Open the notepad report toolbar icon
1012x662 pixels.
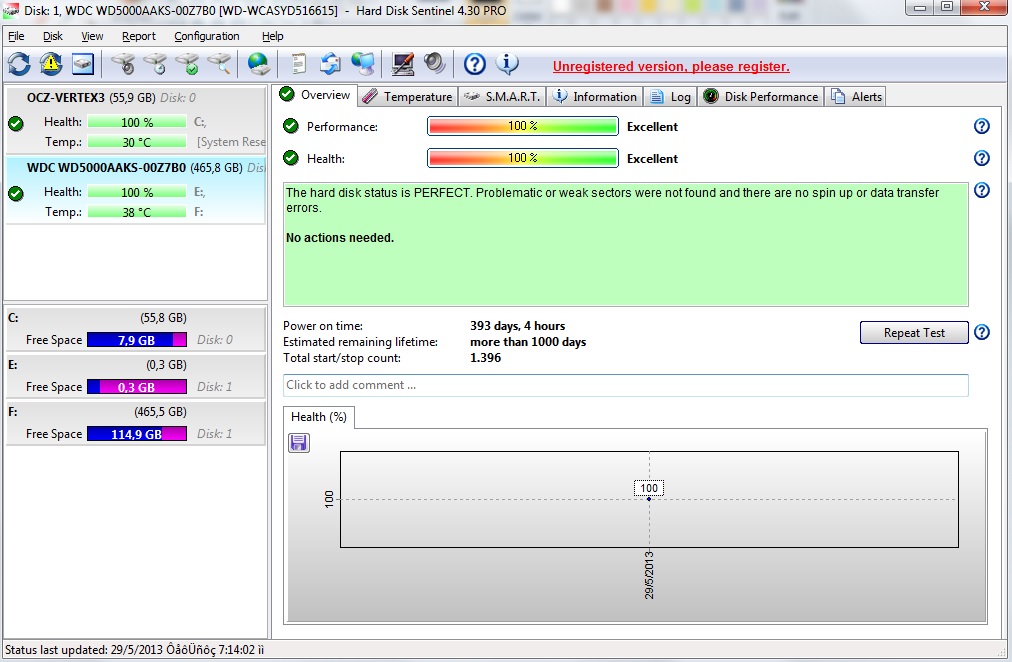(x=298, y=64)
